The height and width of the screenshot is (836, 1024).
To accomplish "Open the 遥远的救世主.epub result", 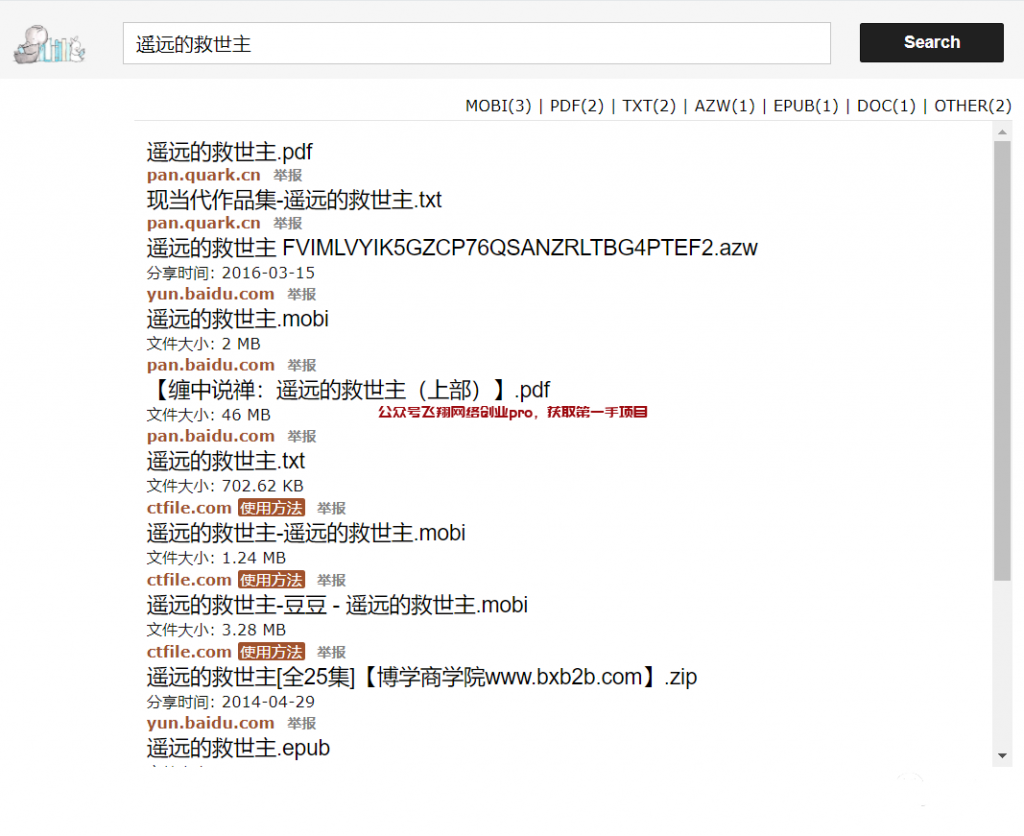I will click(238, 748).
